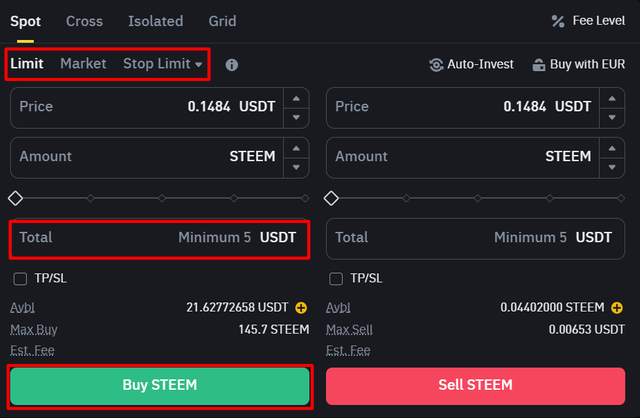Add STEEM funds with plus icon
This screenshot has height=418, width=640.
(617, 308)
